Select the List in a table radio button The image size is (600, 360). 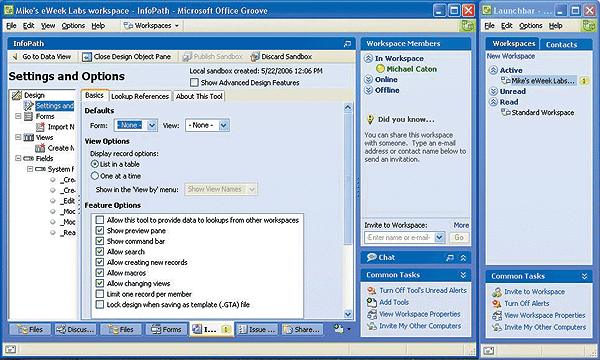pyautogui.click(x=95, y=164)
